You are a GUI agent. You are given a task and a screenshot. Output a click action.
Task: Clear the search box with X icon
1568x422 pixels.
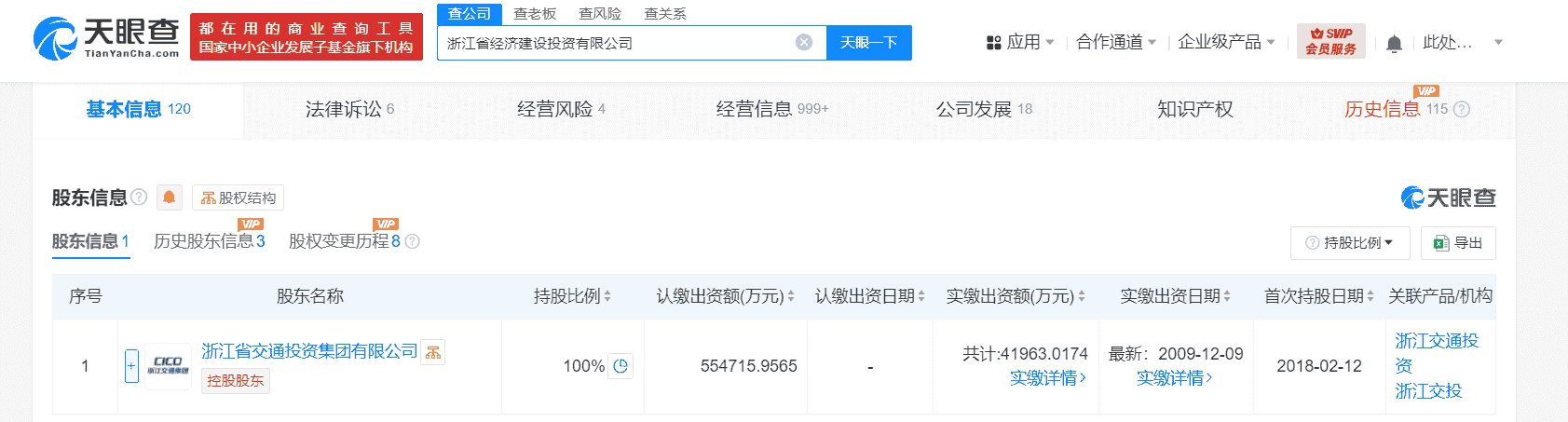click(804, 43)
